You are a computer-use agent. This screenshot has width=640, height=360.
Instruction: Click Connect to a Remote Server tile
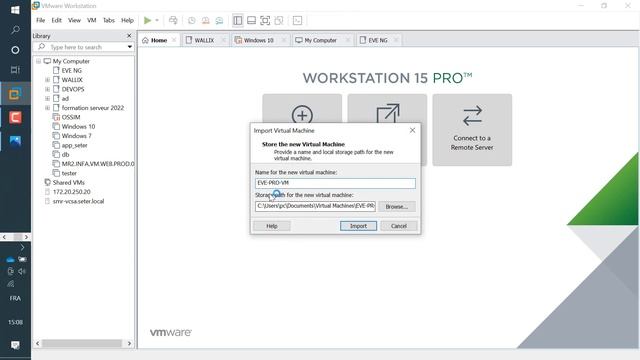(472, 130)
